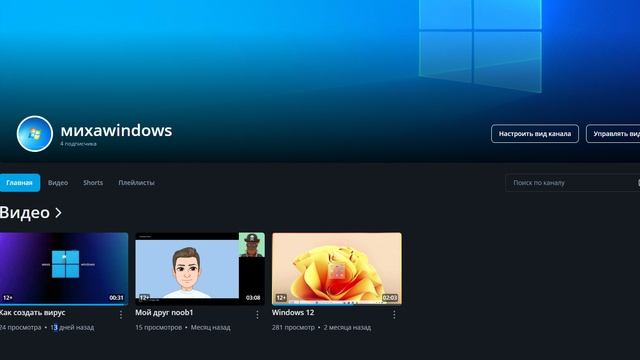Click the 281 просмотр text
The width and height of the screenshot is (640, 360).
click(x=293, y=327)
